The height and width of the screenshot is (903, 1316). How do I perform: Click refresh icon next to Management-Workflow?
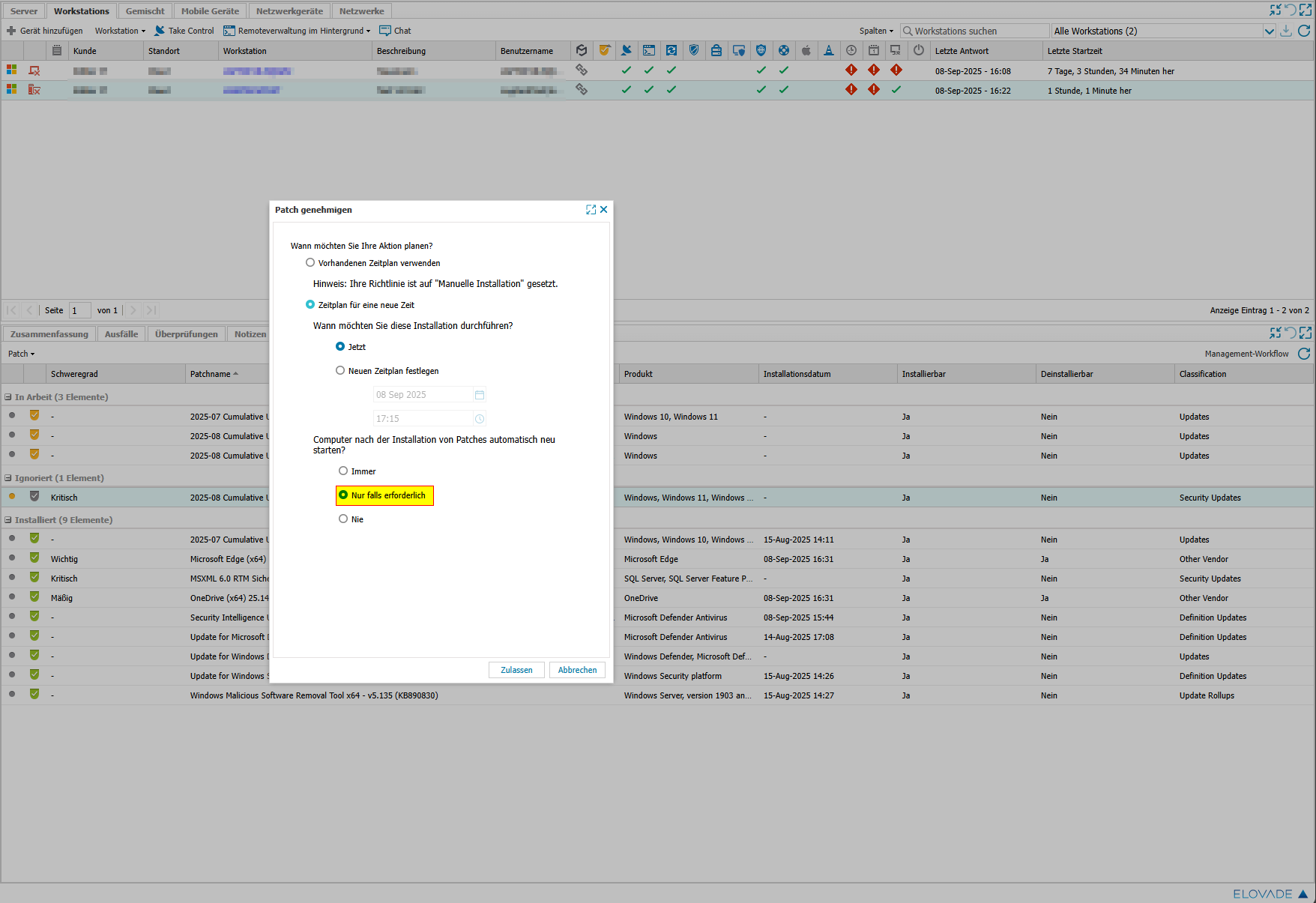1304,354
